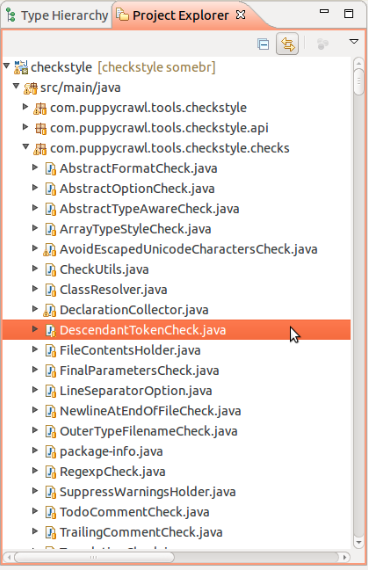Click the LineSeparatorOption.java file icon
Viewport: 368px width, 570px height.
click(x=50, y=391)
